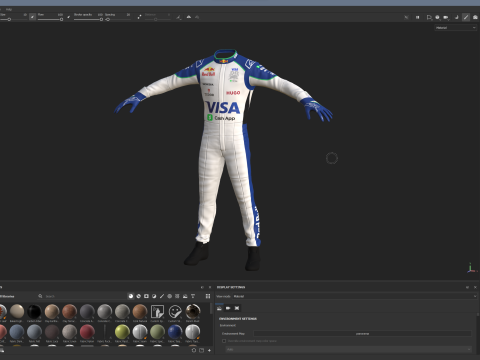The width and height of the screenshot is (480, 360).
Task: Select the dark blue Fabric material sphere
Action: (175, 332)
